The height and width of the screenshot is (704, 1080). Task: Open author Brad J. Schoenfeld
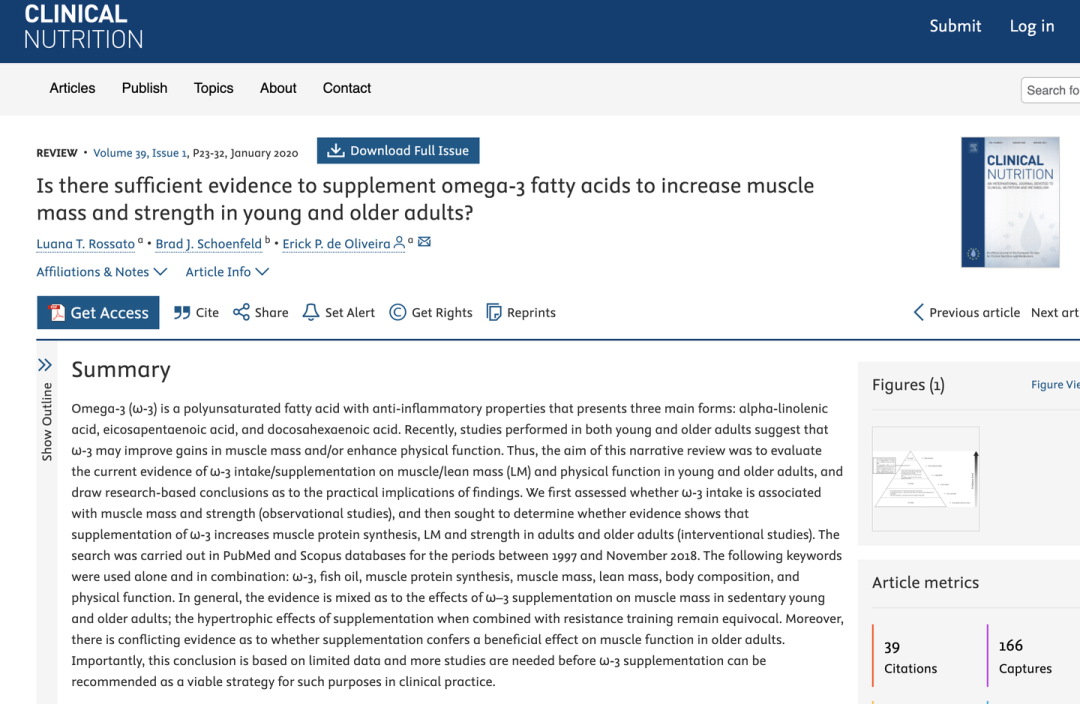click(x=209, y=244)
